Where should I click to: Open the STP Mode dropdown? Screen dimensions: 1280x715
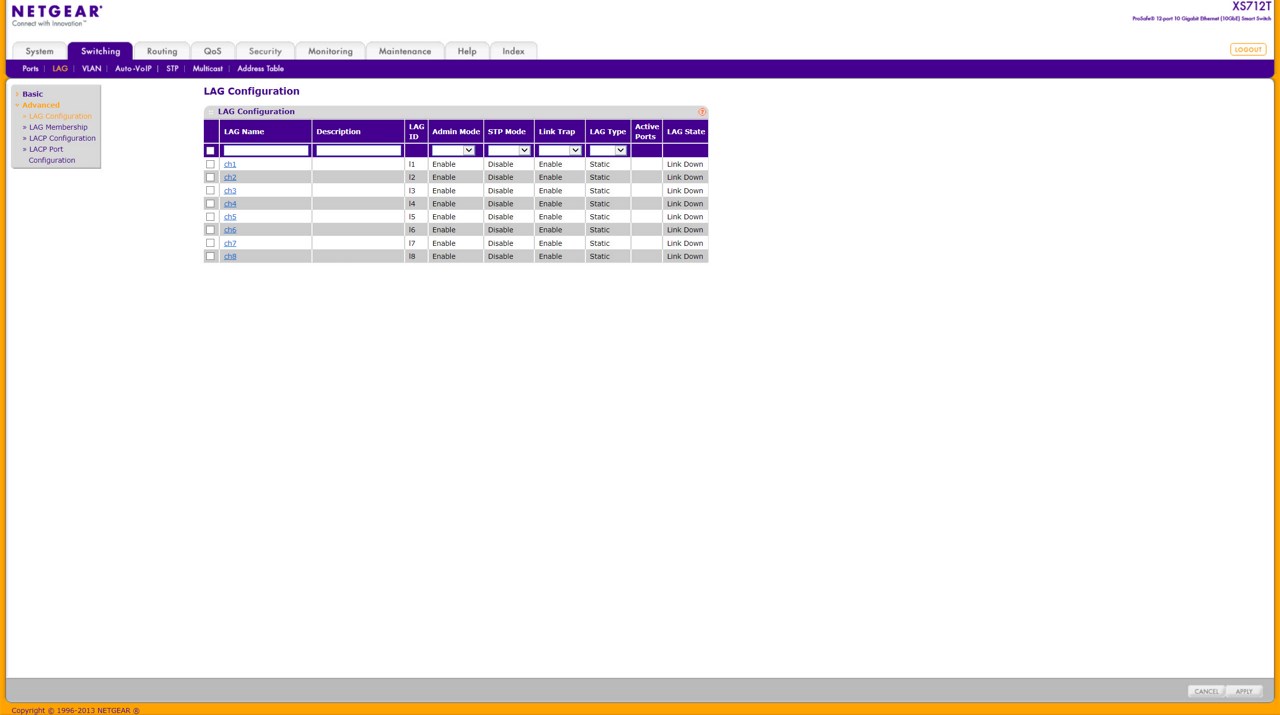tap(509, 150)
